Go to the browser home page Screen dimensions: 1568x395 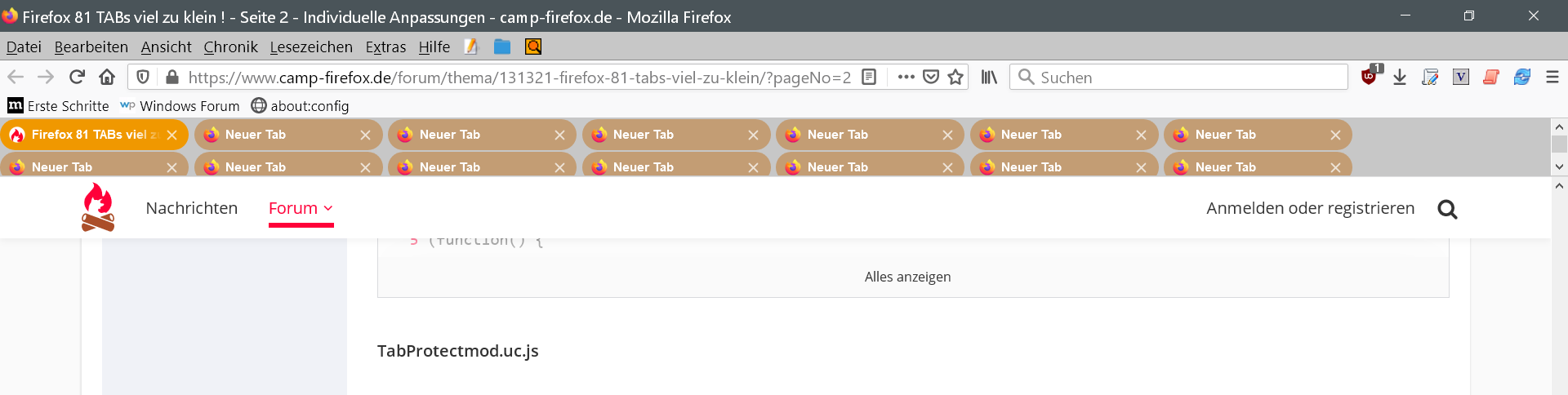click(x=107, y=77)
